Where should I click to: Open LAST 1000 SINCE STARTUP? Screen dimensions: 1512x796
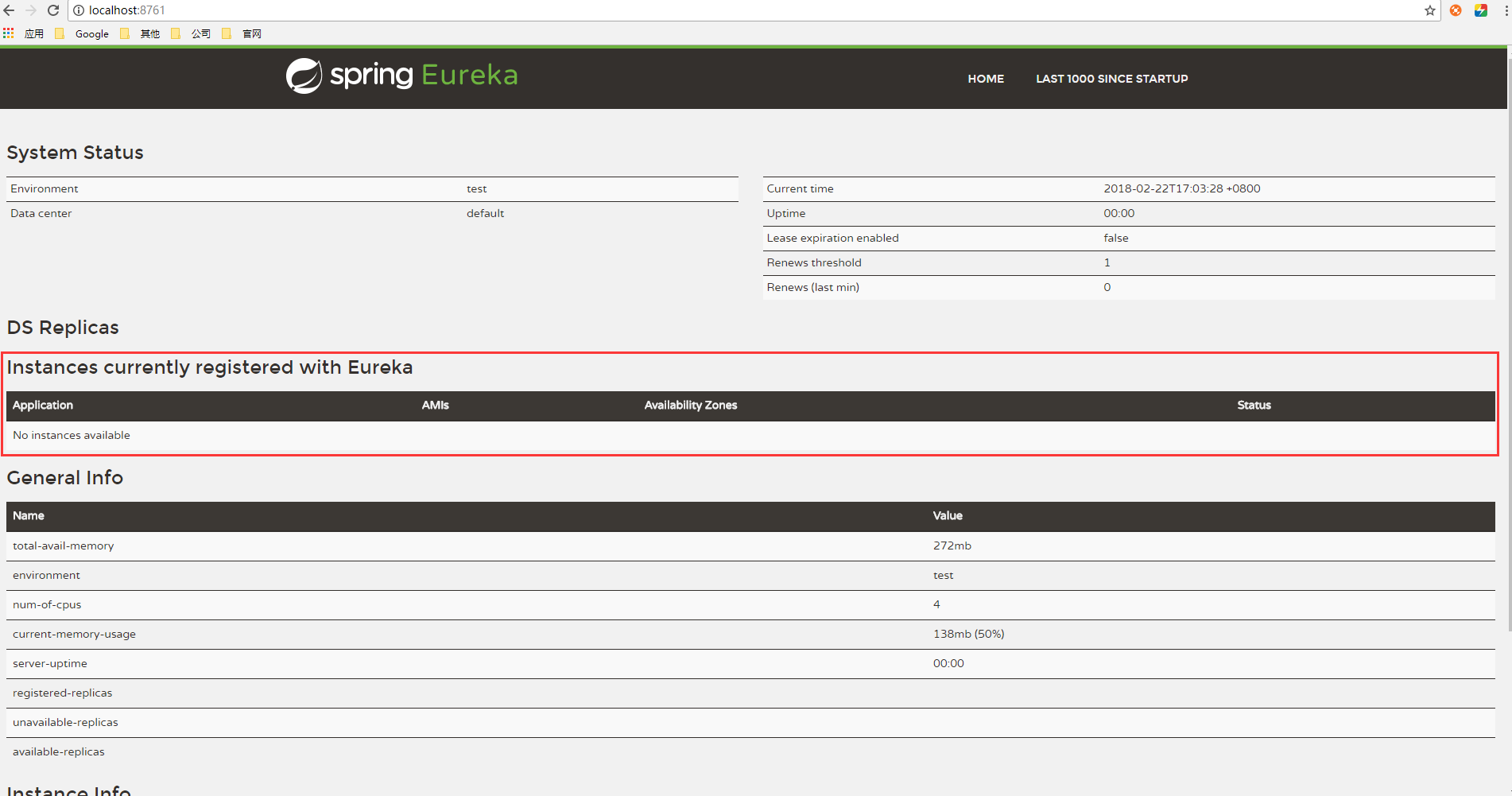1111,79
